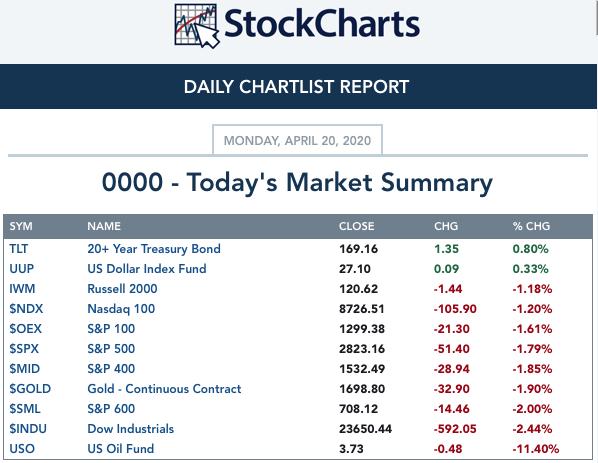Open the Russell 2000 chart link
This screenshot has width=598, height=463.
click(x=122, y=289)
